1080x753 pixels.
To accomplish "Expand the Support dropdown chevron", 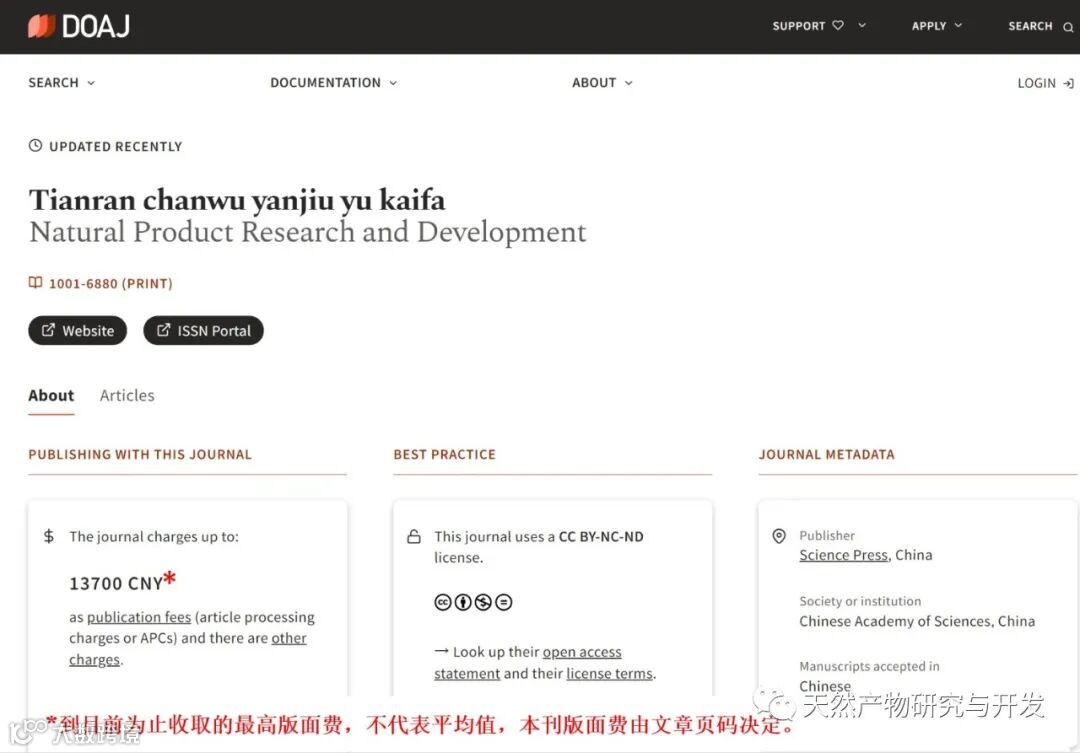I will pyautogui.click(x=862, y=25).
